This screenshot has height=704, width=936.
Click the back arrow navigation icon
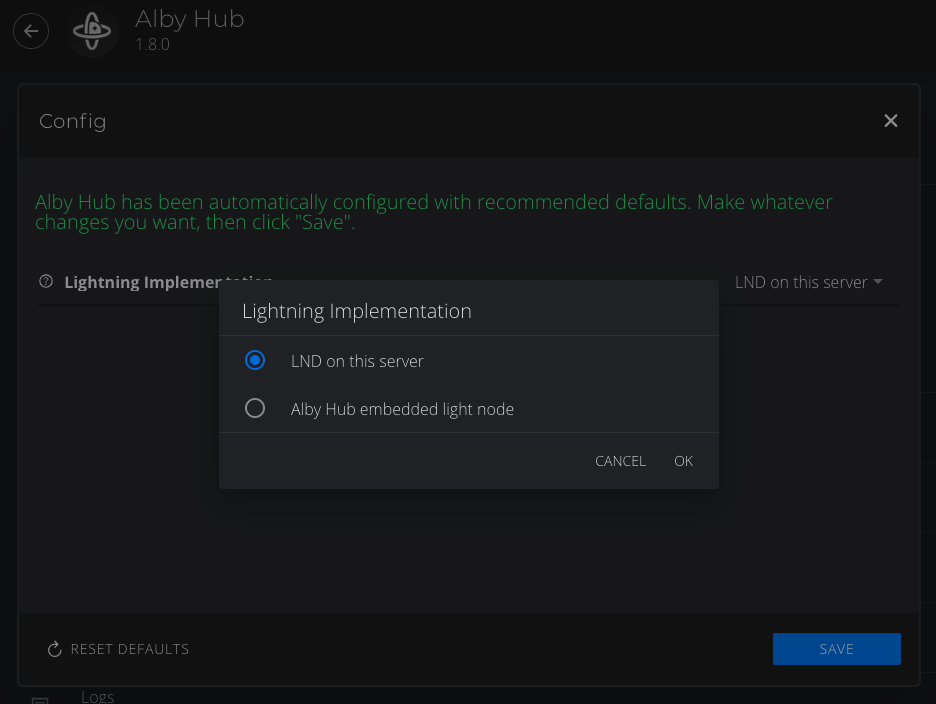pos(30,30)
